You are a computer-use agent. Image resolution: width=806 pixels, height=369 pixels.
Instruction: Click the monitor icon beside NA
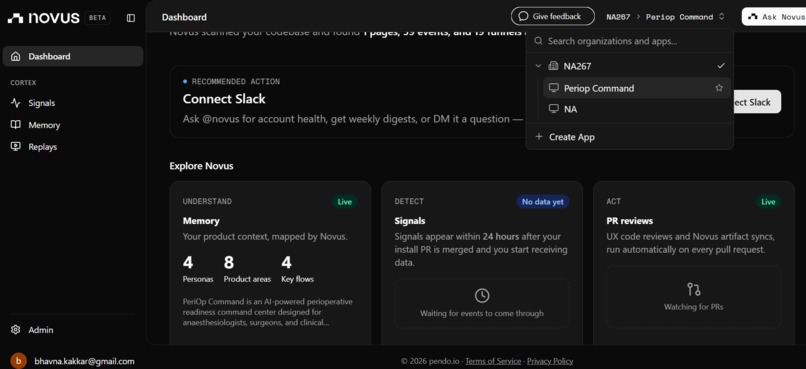tap(554, 109)
